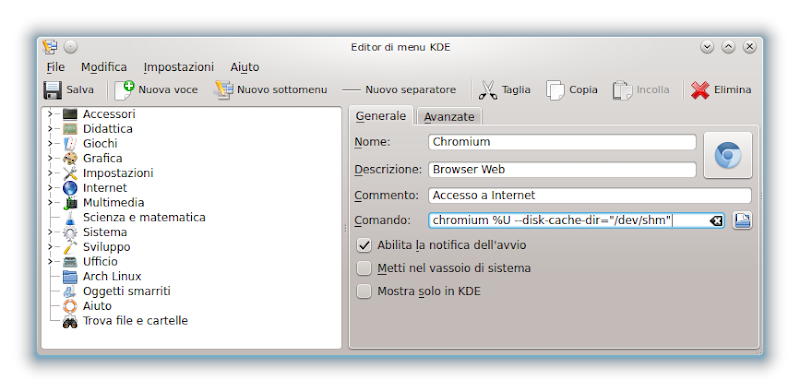800x392 pixels.
Task: Expand the Sistema tree branch
Action: [50, 232]
